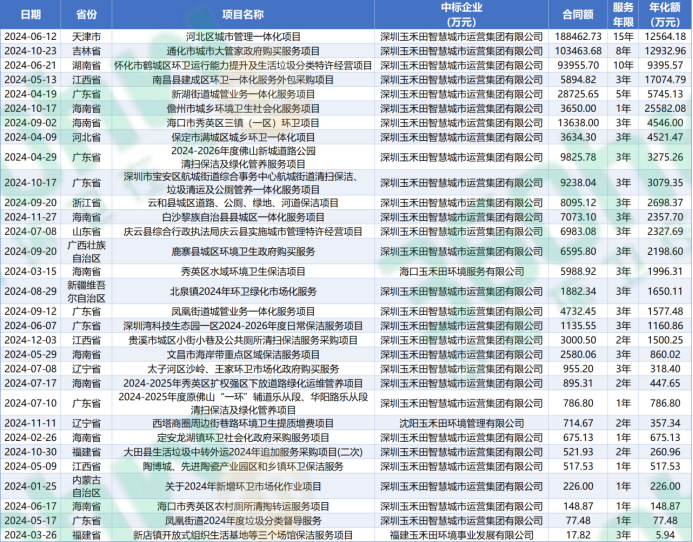Select project 太子河区沙岭、王家环卫市场化政府购买服务
693x542 pixels.
(x=243, y=369)
